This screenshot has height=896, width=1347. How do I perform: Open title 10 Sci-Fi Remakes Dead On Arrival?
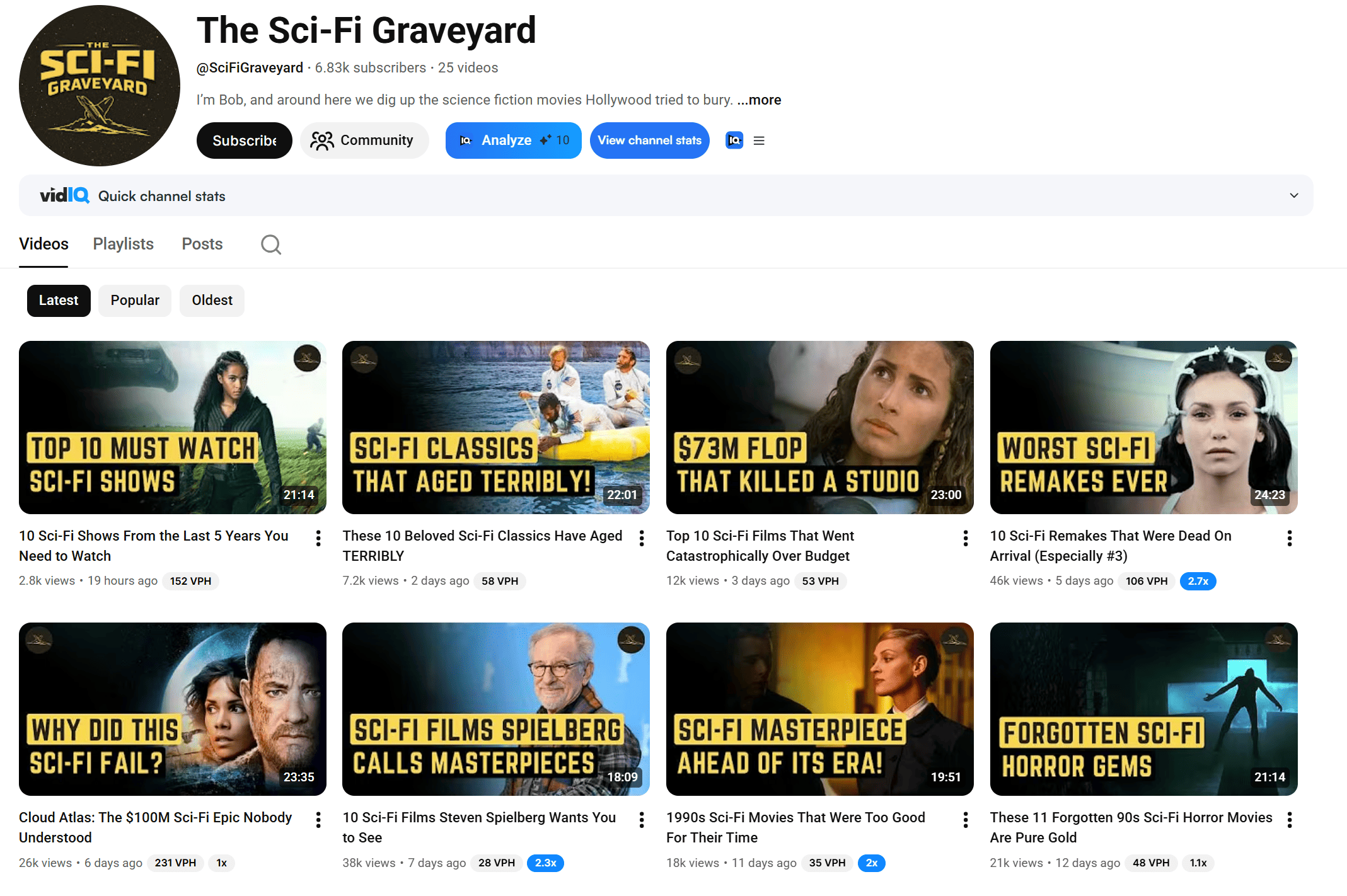[x=1111, y=546]
